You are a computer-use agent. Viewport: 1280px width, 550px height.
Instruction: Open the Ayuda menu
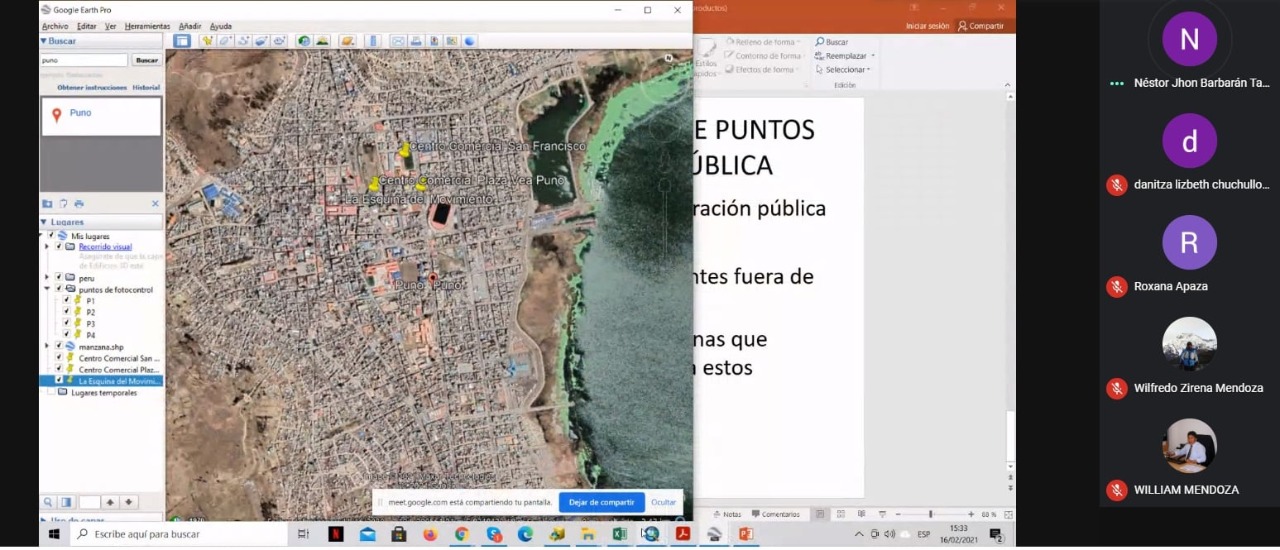[221, 26]
